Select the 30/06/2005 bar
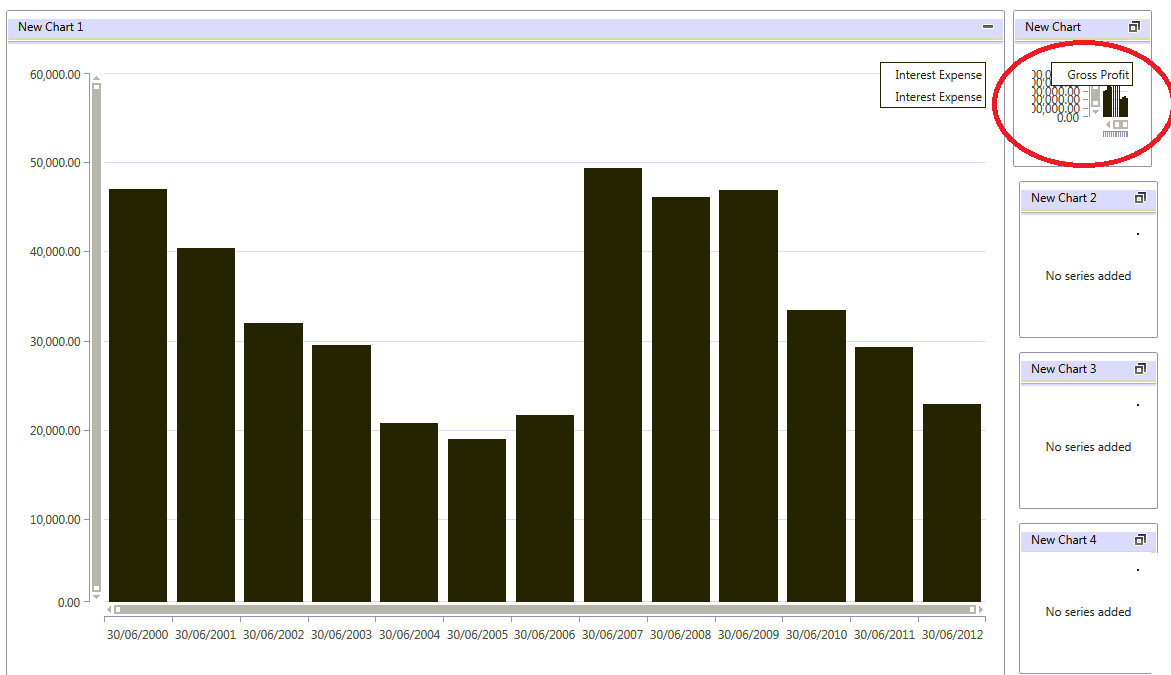The width and height of the screenshot is (1171, 675). click(476, 520)
